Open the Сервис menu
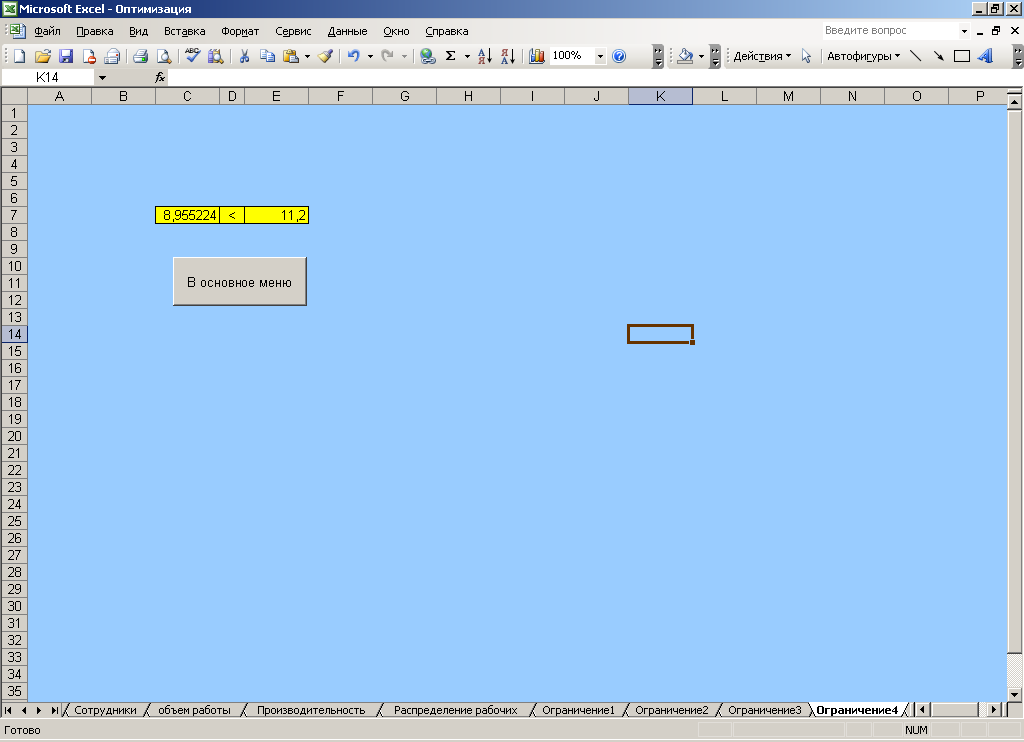This screenshot has height=742, width=1024. point(292,31)
